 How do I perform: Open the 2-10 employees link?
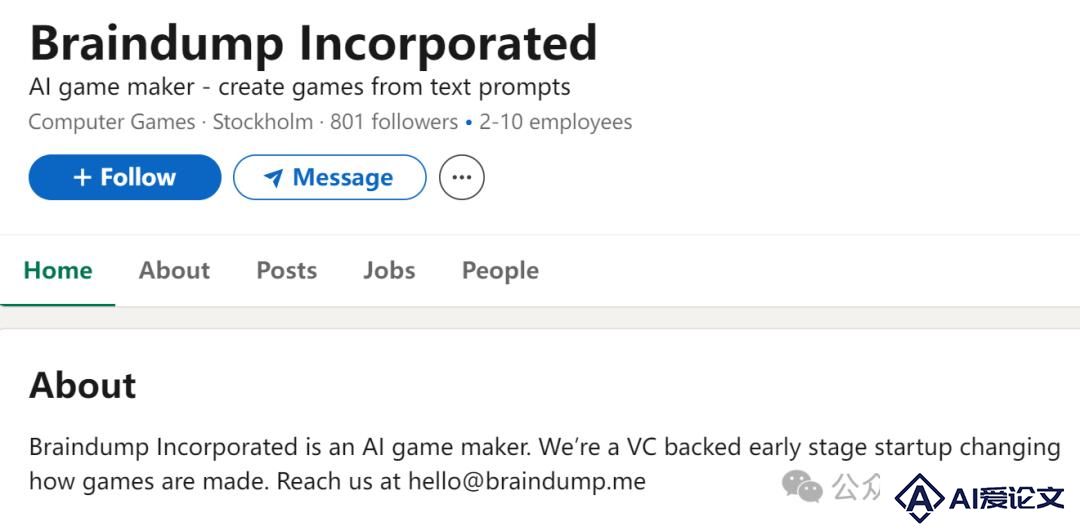pos(556,122)
